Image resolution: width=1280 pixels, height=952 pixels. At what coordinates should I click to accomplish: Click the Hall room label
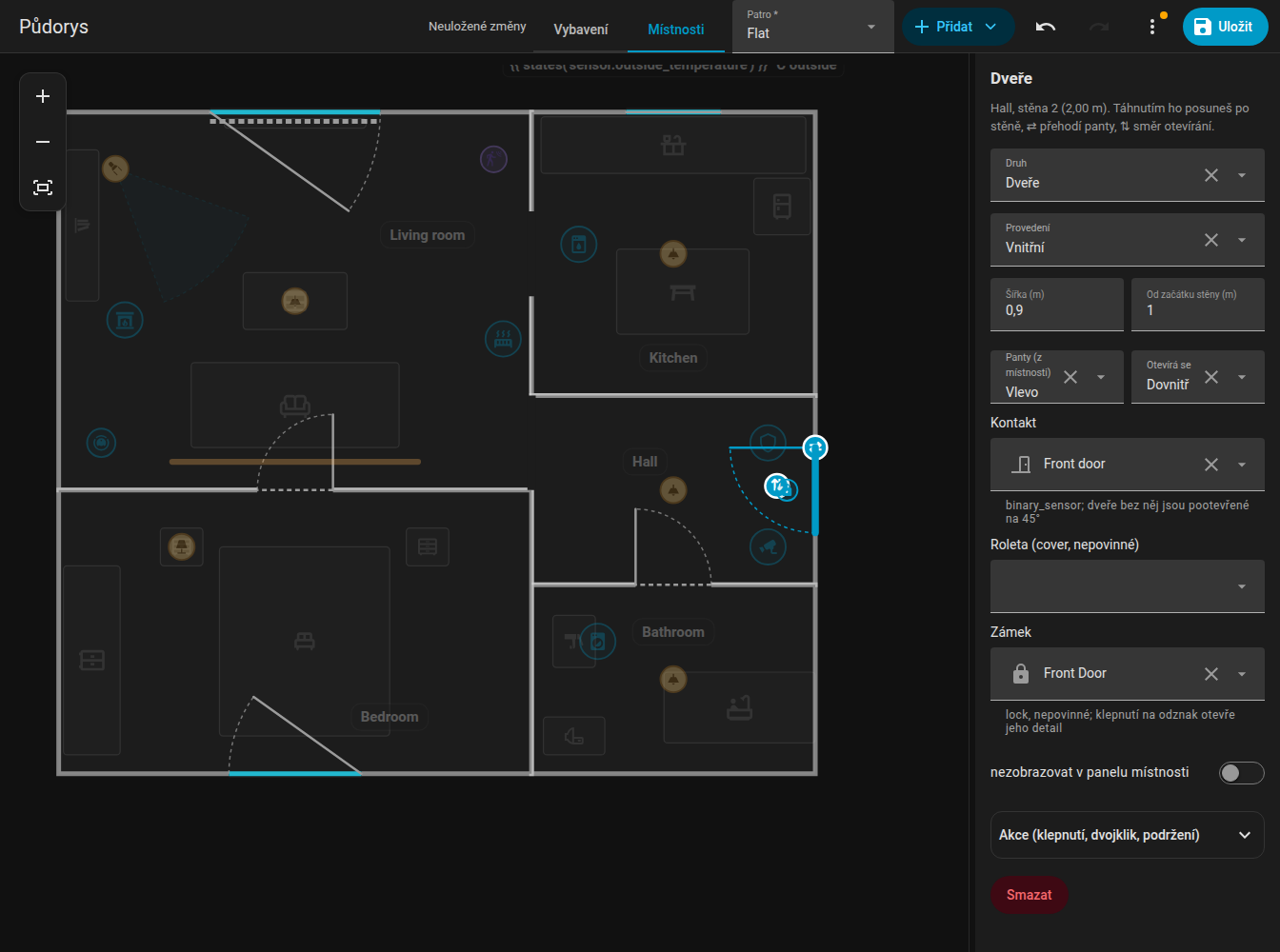tap(645, 462)
